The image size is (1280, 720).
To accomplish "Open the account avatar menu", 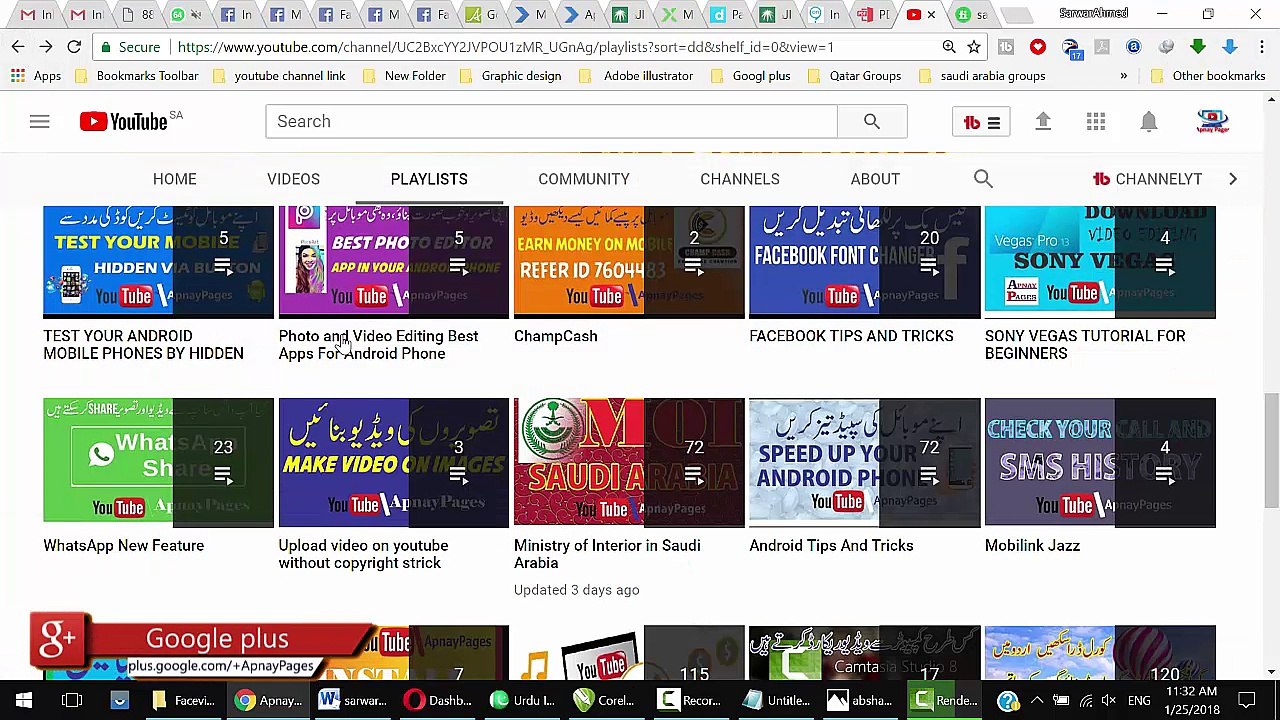I will pos(1212,121).
